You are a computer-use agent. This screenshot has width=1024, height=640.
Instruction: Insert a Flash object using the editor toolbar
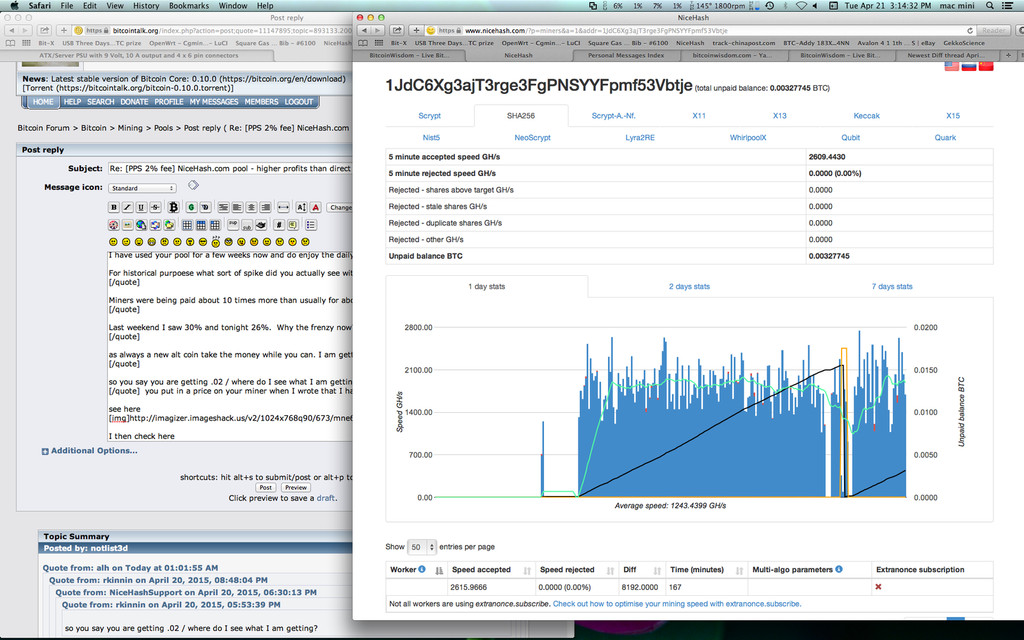[x=114, y=225]
